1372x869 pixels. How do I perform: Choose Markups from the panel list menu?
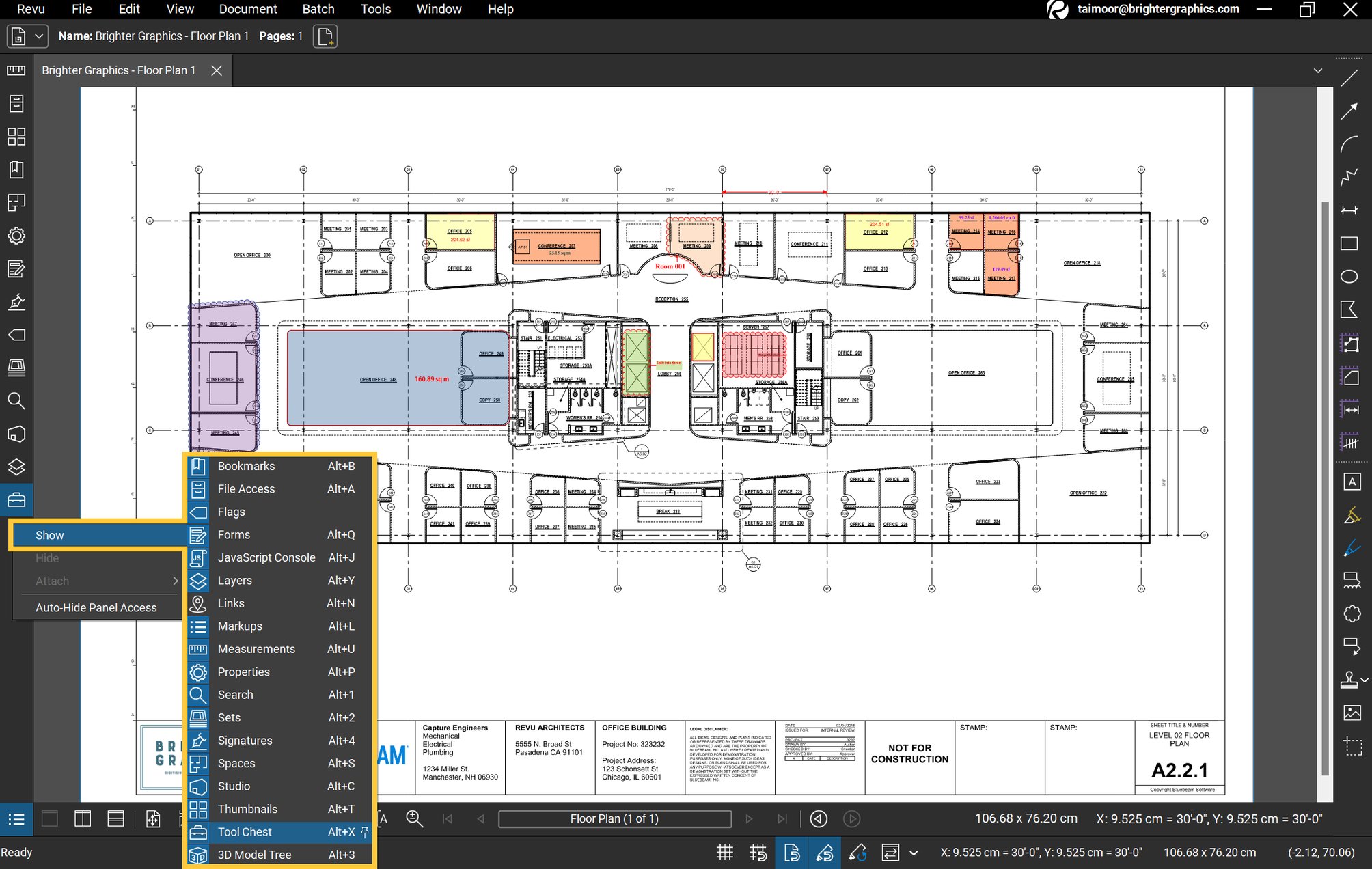[x=240, y=626]
